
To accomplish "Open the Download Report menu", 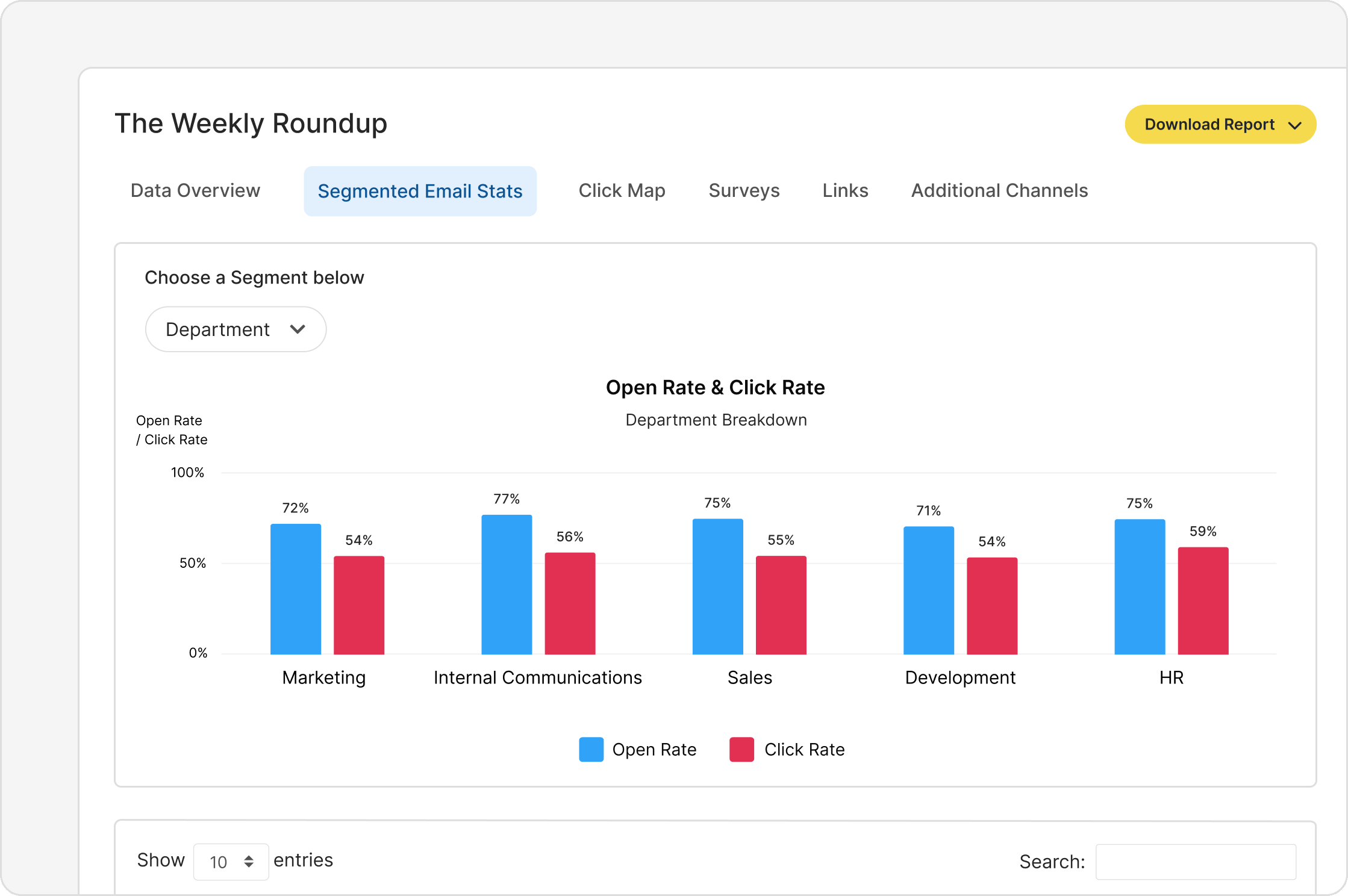I will pyautogui.click(x=1209, y=125).
